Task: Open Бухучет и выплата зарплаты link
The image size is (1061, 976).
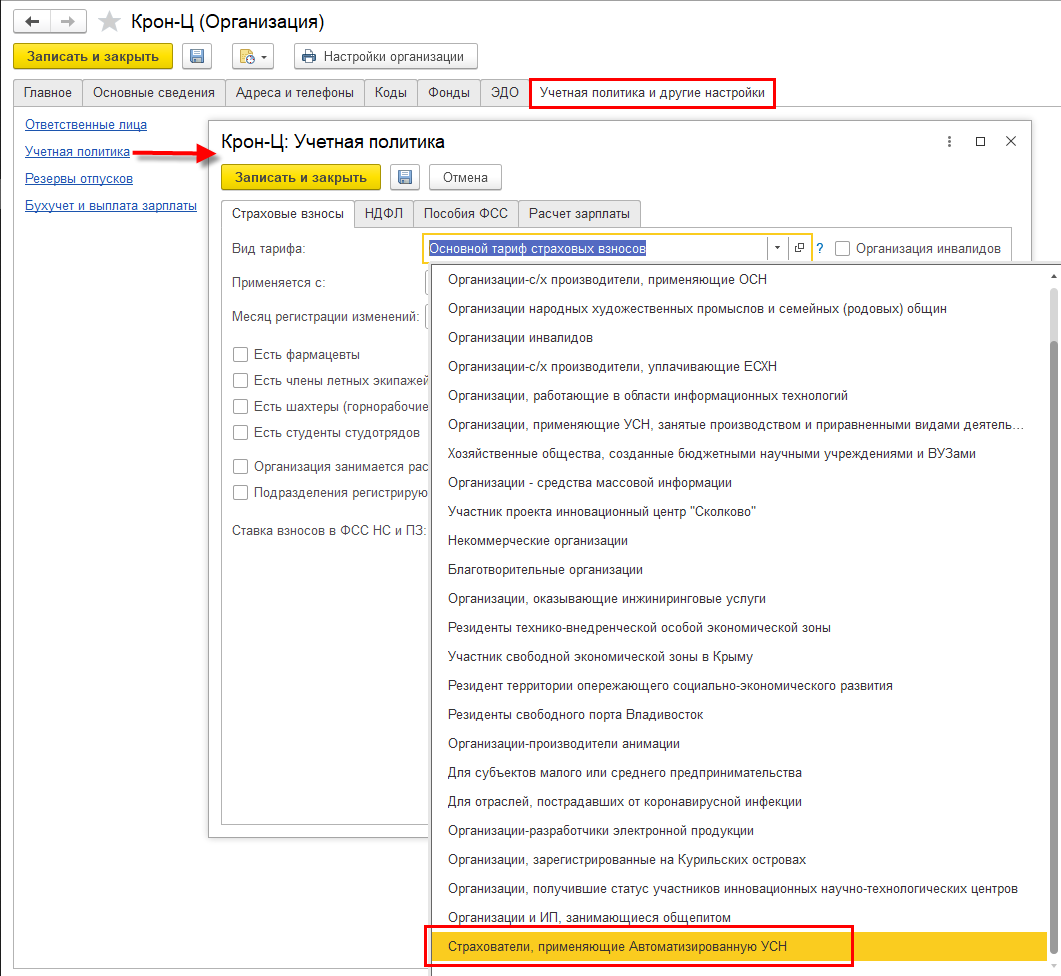Action: tap(111, 206)
